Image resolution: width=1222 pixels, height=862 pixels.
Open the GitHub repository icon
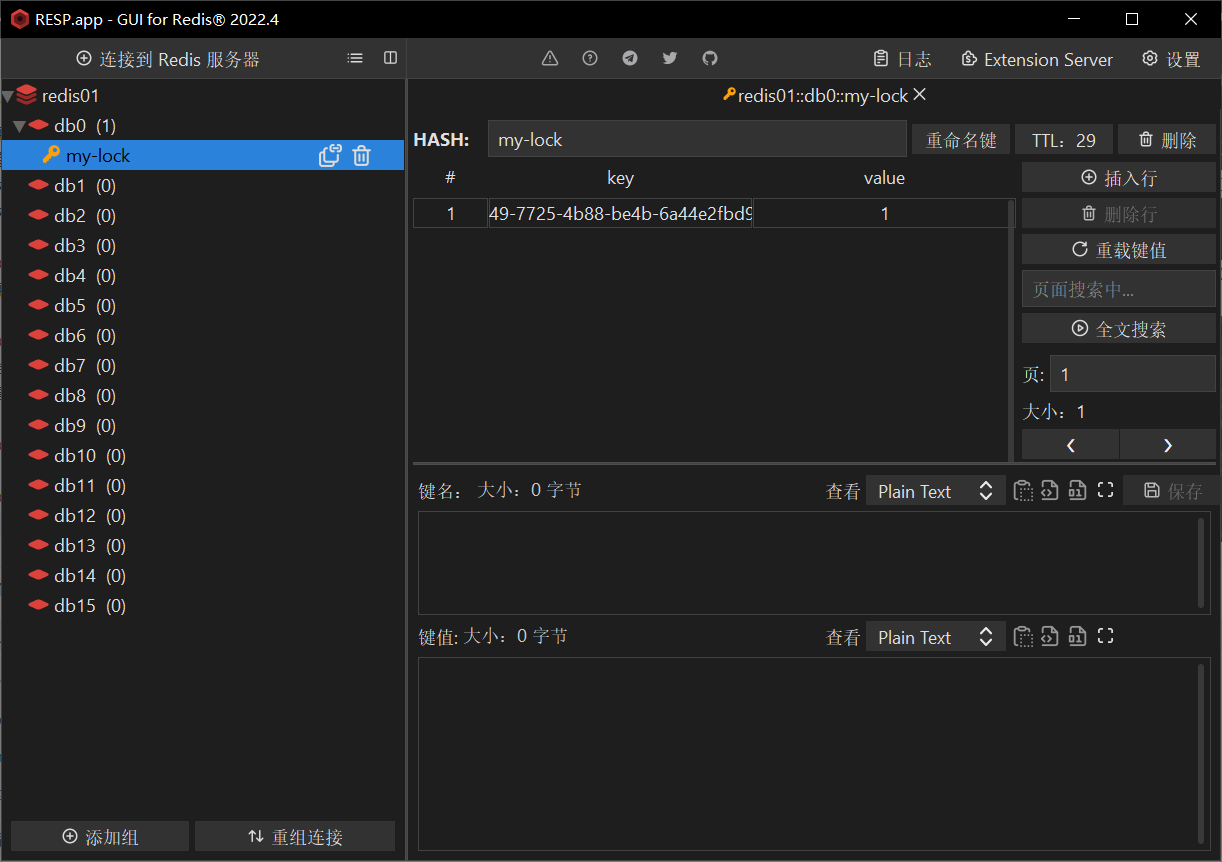(710, 59)
